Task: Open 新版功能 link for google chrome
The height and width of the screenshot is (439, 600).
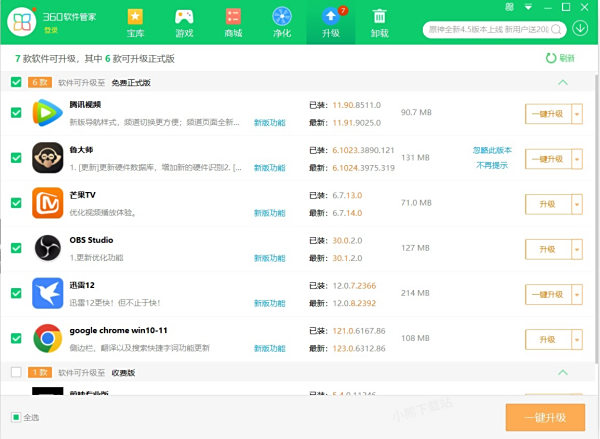Action: (x=270, y=349)
